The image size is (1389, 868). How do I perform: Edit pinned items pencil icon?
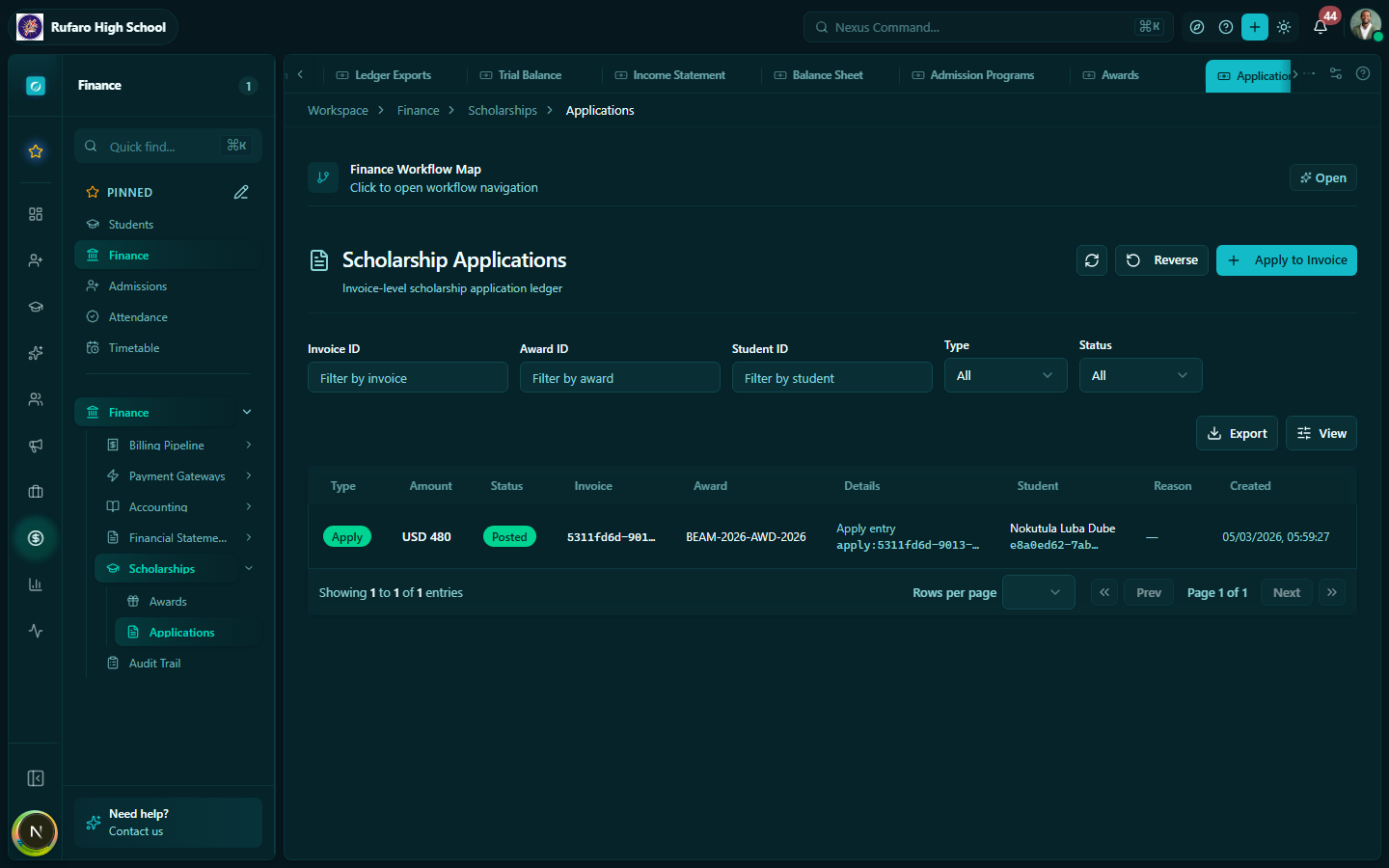click(241, 192)
